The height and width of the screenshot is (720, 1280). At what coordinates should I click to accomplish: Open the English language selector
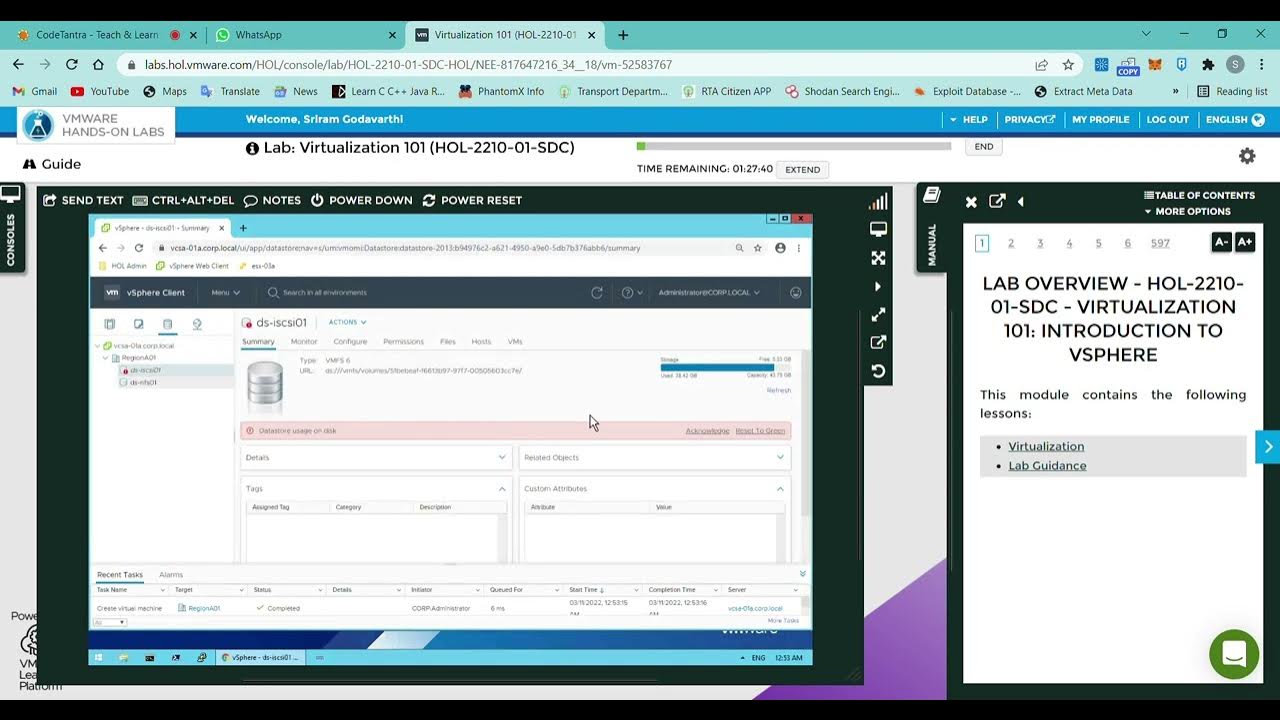click(x=1235, y=119)
